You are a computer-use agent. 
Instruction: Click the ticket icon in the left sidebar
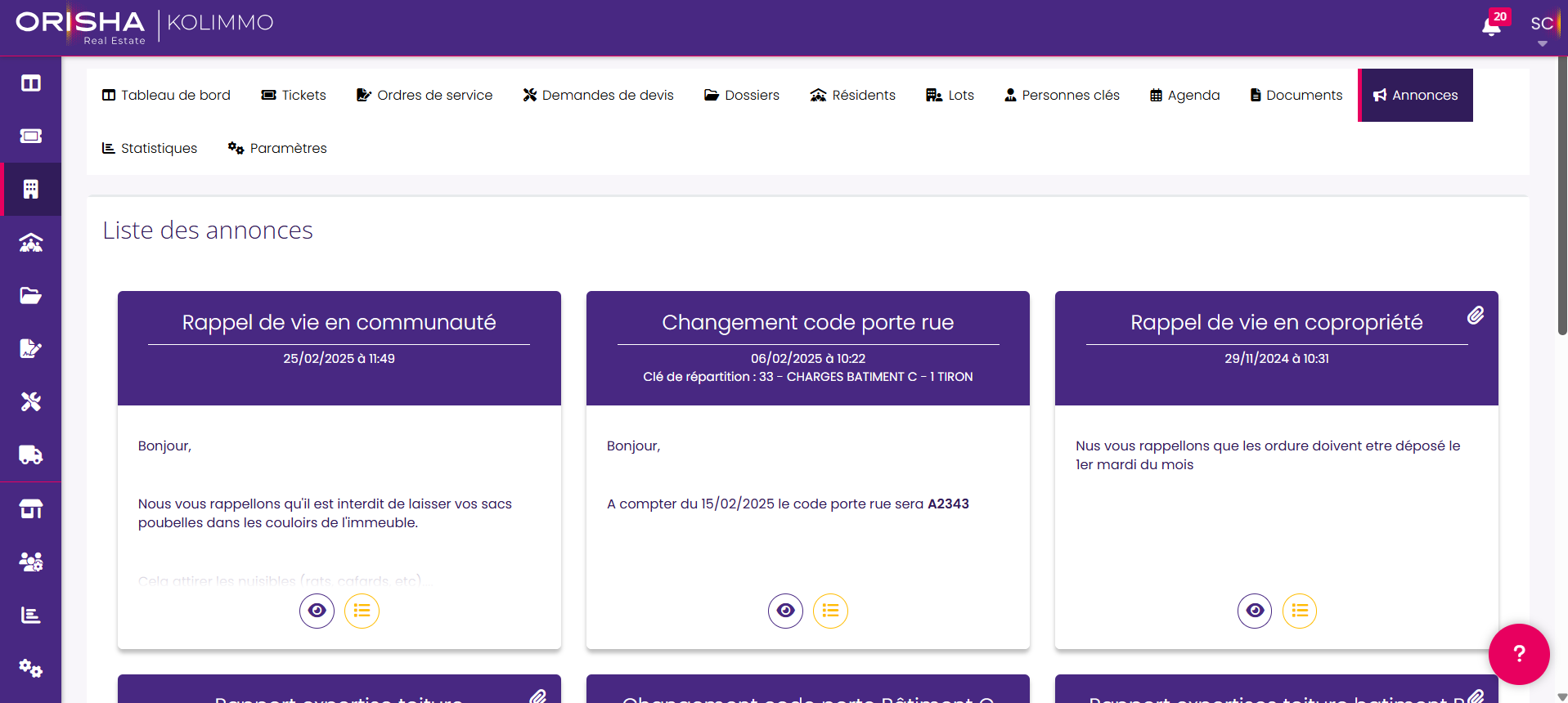click(x=31, y=137)
